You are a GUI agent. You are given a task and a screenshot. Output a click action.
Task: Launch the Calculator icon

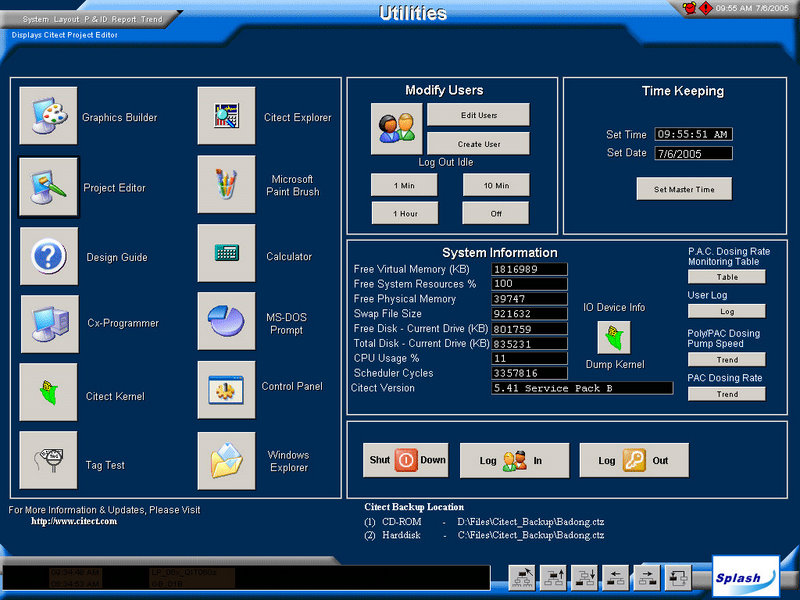[226, 254]
